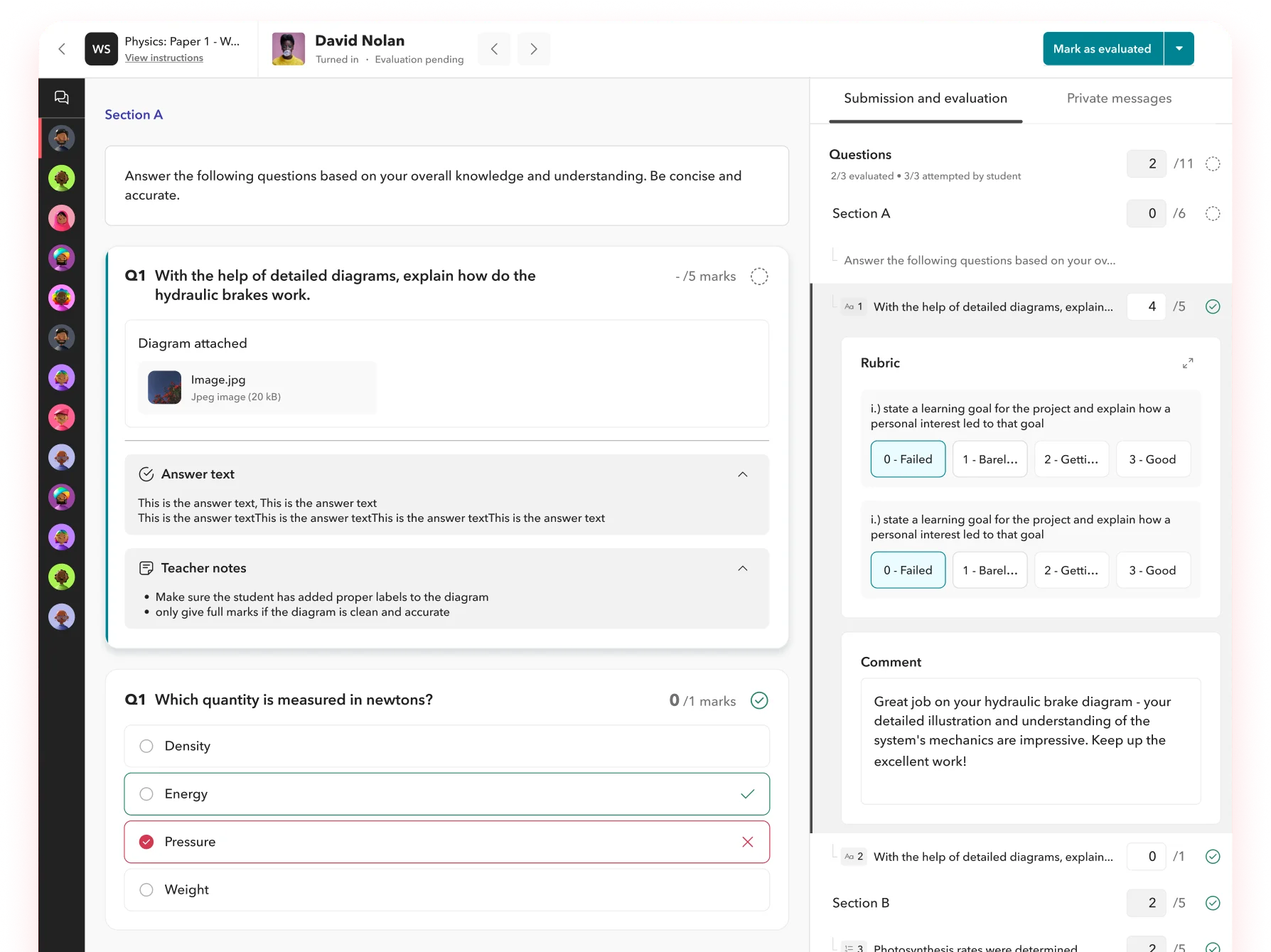The image size is (1271, 952).
Task: Collapse the Answer text section
Action: point(743,474)
